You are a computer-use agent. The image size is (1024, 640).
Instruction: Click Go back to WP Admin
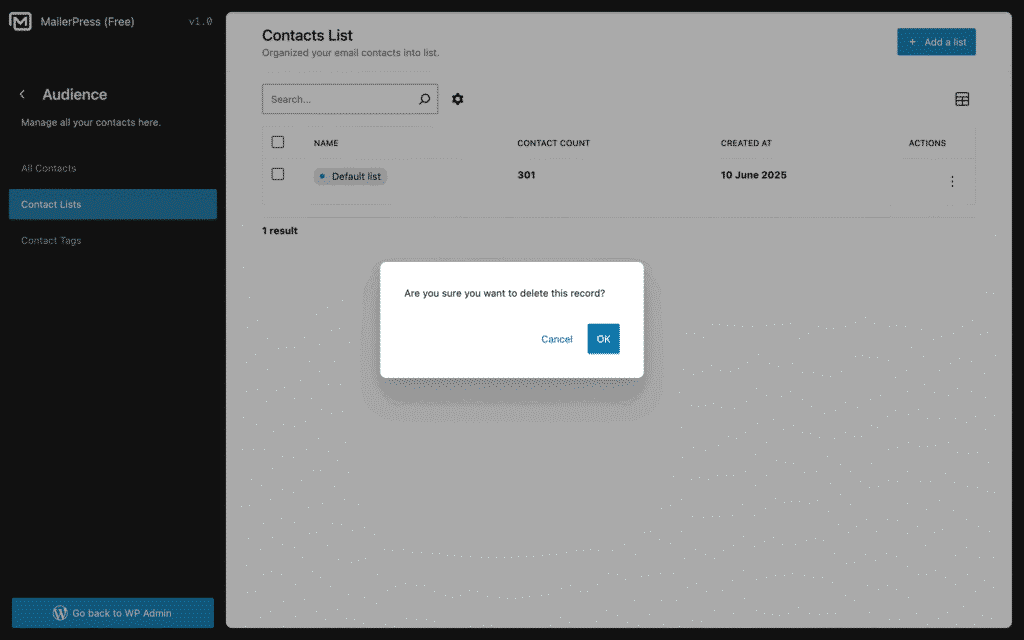pos(112,612)
